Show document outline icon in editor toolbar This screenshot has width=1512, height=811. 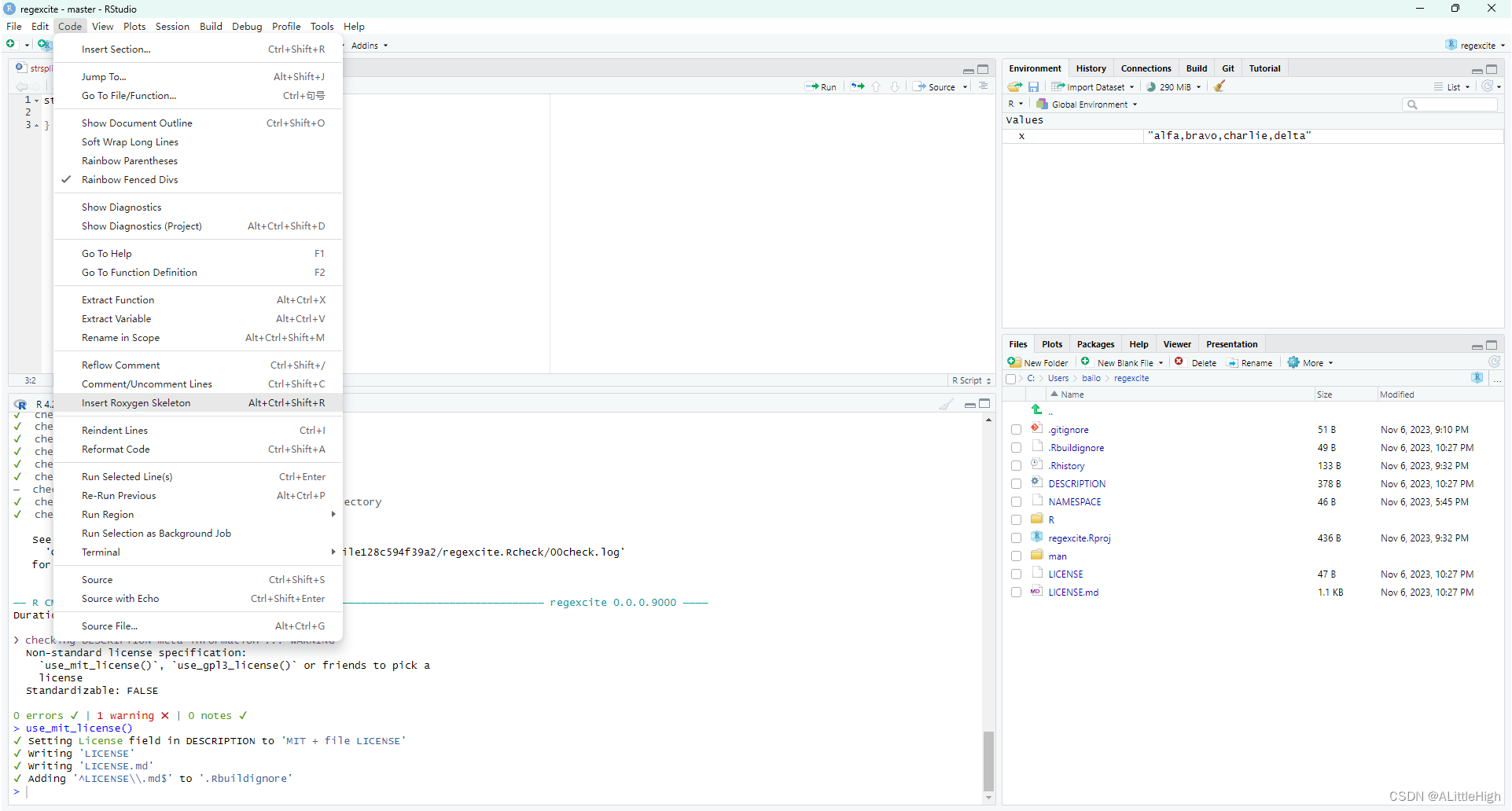pos(984,86)
